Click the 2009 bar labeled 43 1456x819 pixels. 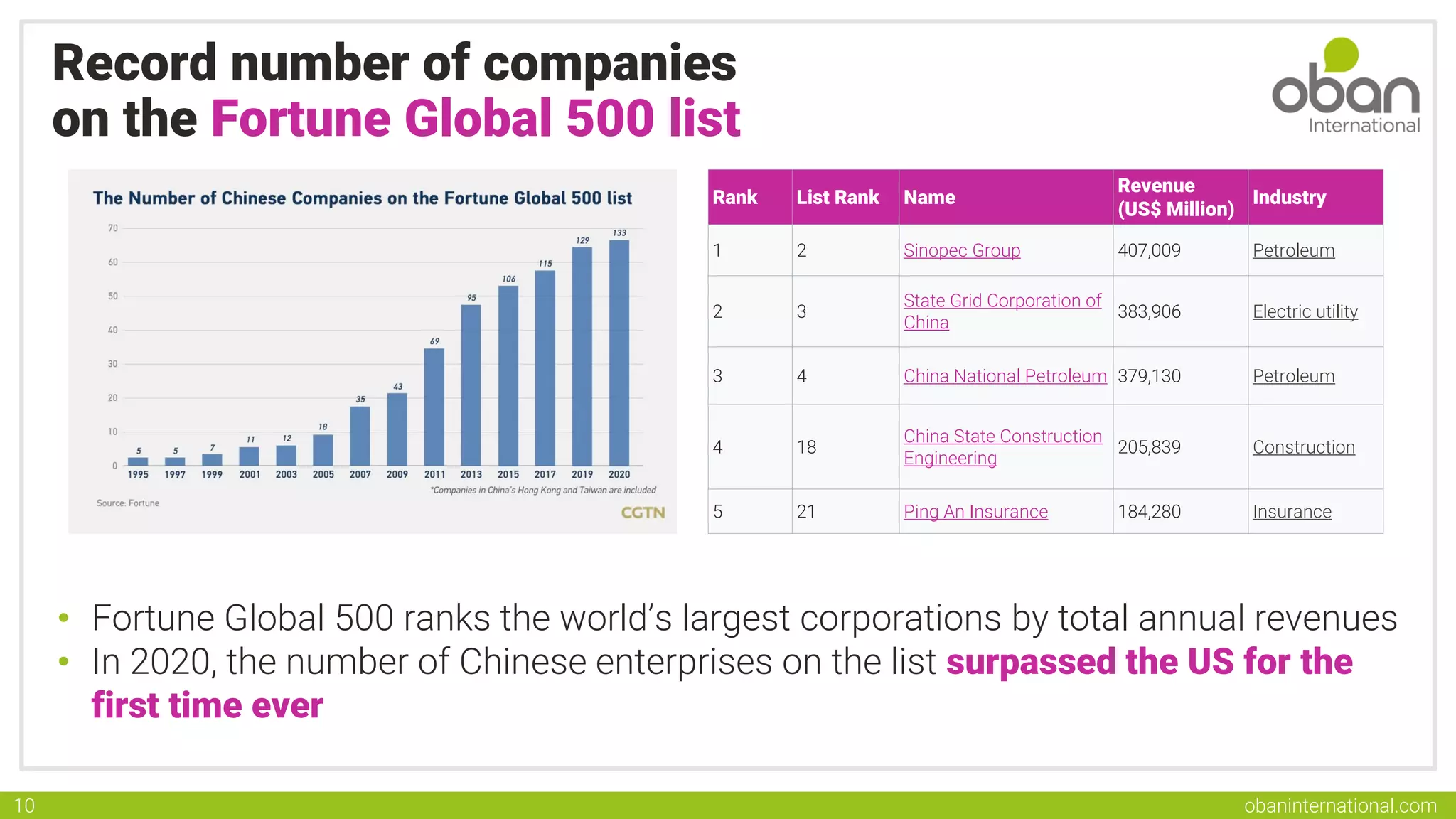397,429
